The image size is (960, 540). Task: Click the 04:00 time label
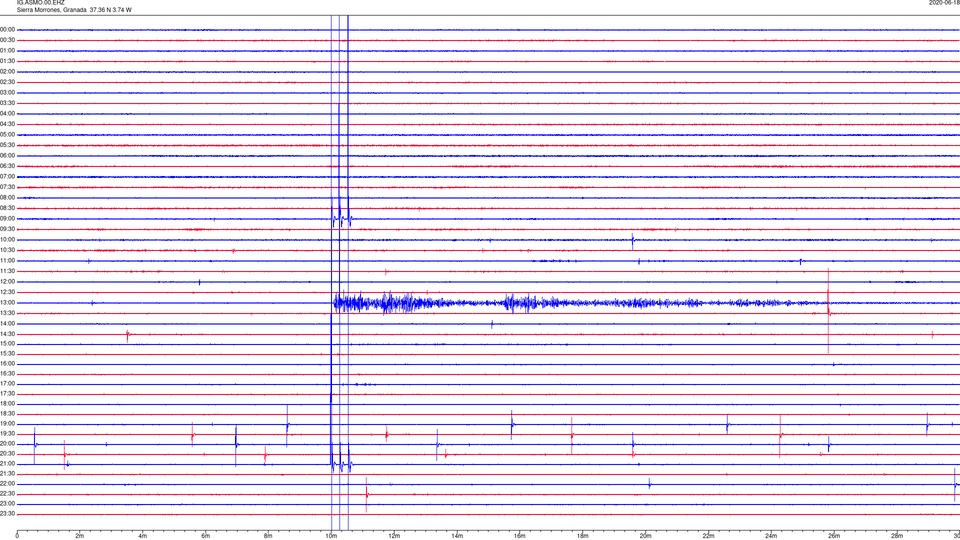[x=7, y=113]
